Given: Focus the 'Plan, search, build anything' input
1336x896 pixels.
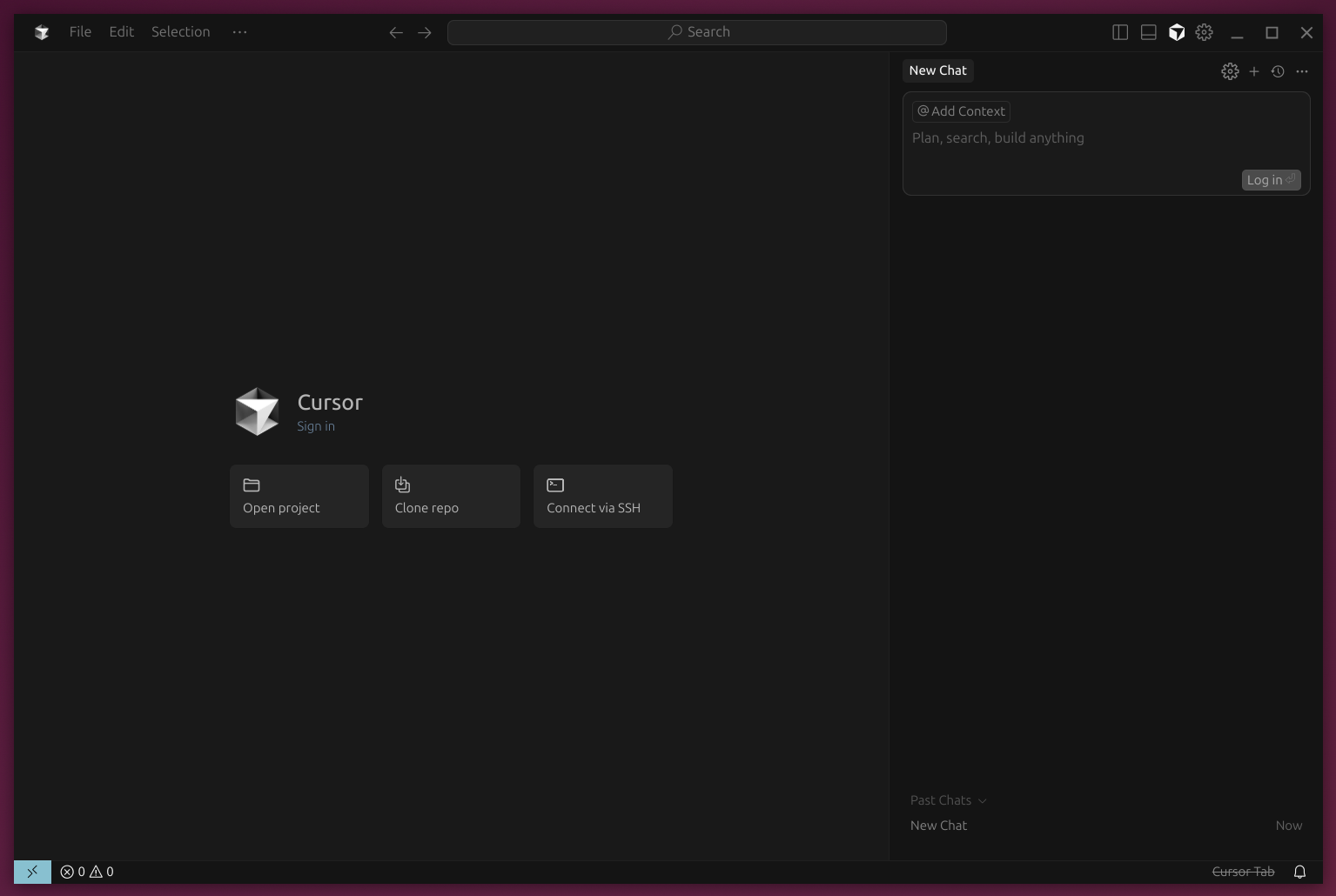Looking at the screenshot, I should 1105,138.
